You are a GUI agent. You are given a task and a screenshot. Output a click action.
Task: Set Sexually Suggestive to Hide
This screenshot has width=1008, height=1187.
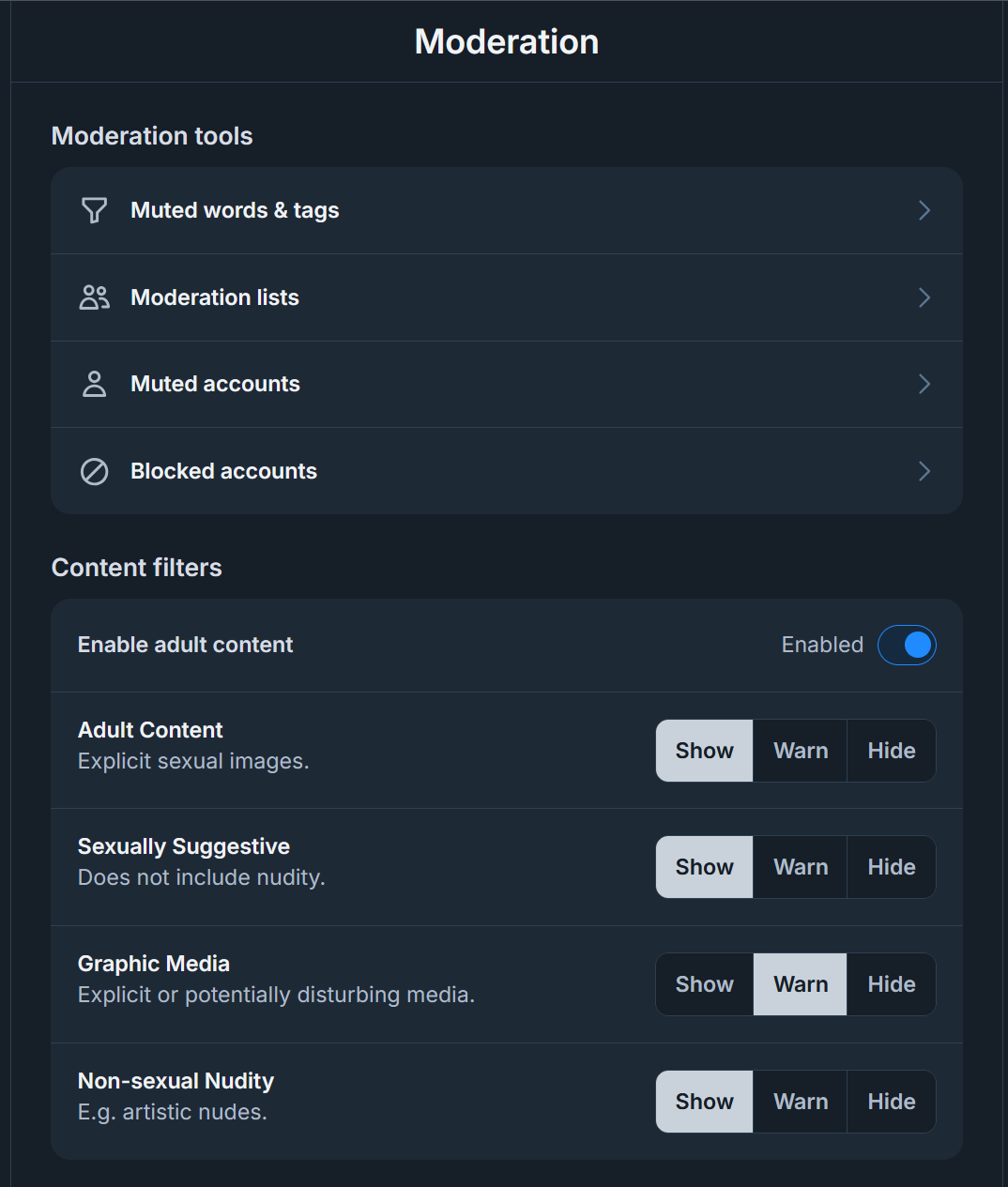(891, 867)
